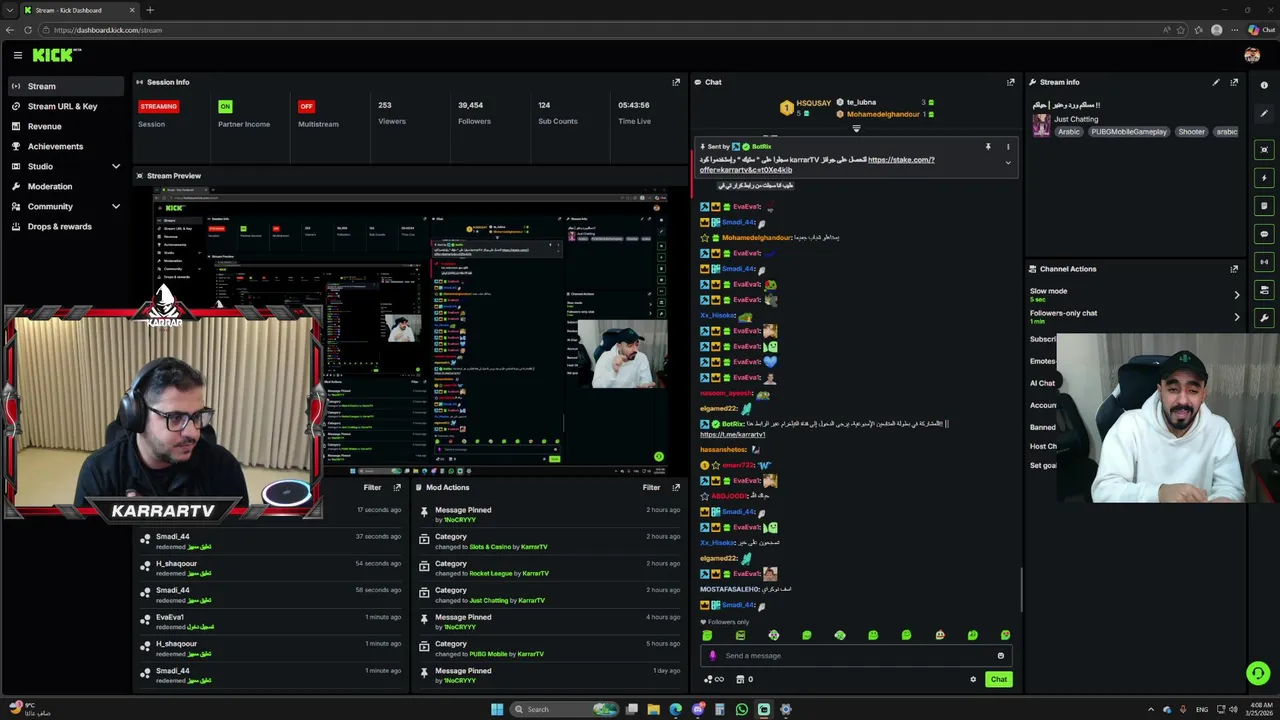Open the Windows Start menu

[x=497, y=709]
